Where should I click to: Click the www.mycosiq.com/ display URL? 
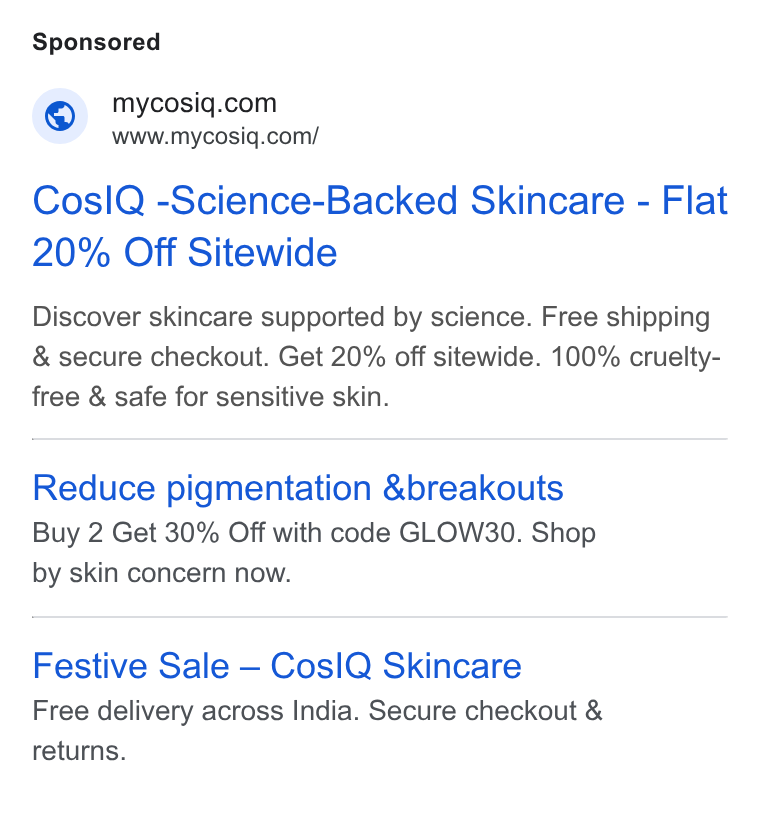(215, 137)
